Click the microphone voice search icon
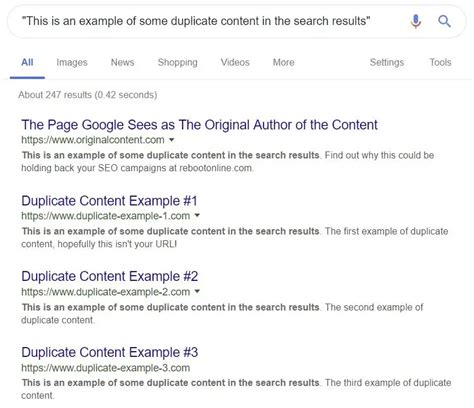 click(x=415, y=22)
